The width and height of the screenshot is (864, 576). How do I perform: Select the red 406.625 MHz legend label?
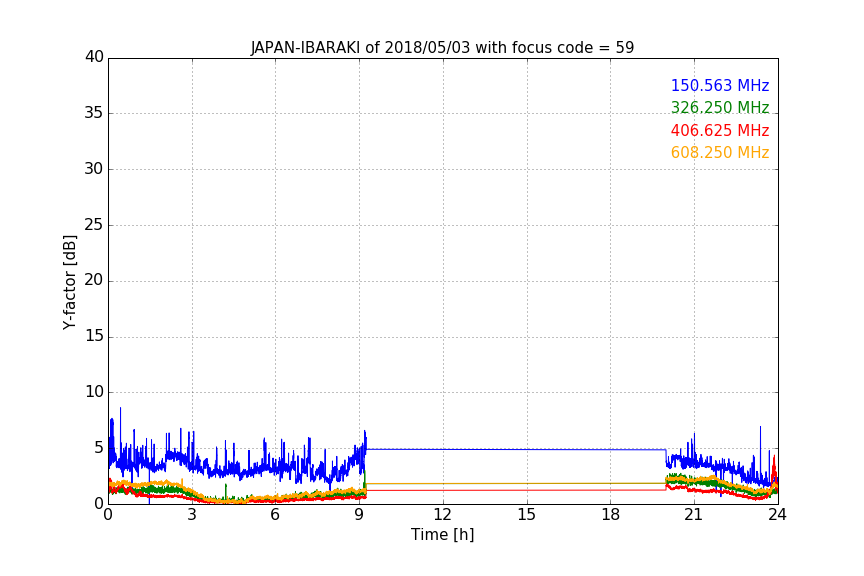(720, 130)
